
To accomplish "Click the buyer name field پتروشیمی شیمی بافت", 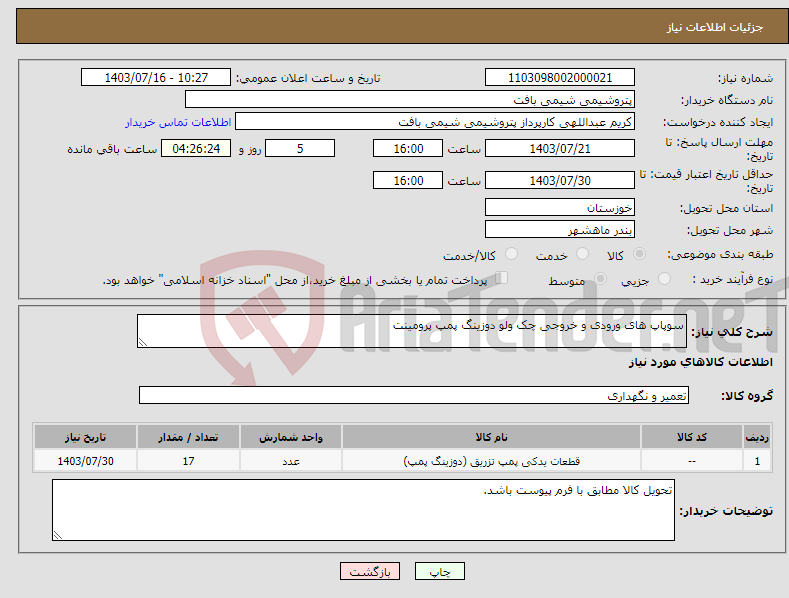I will point(410,100).
